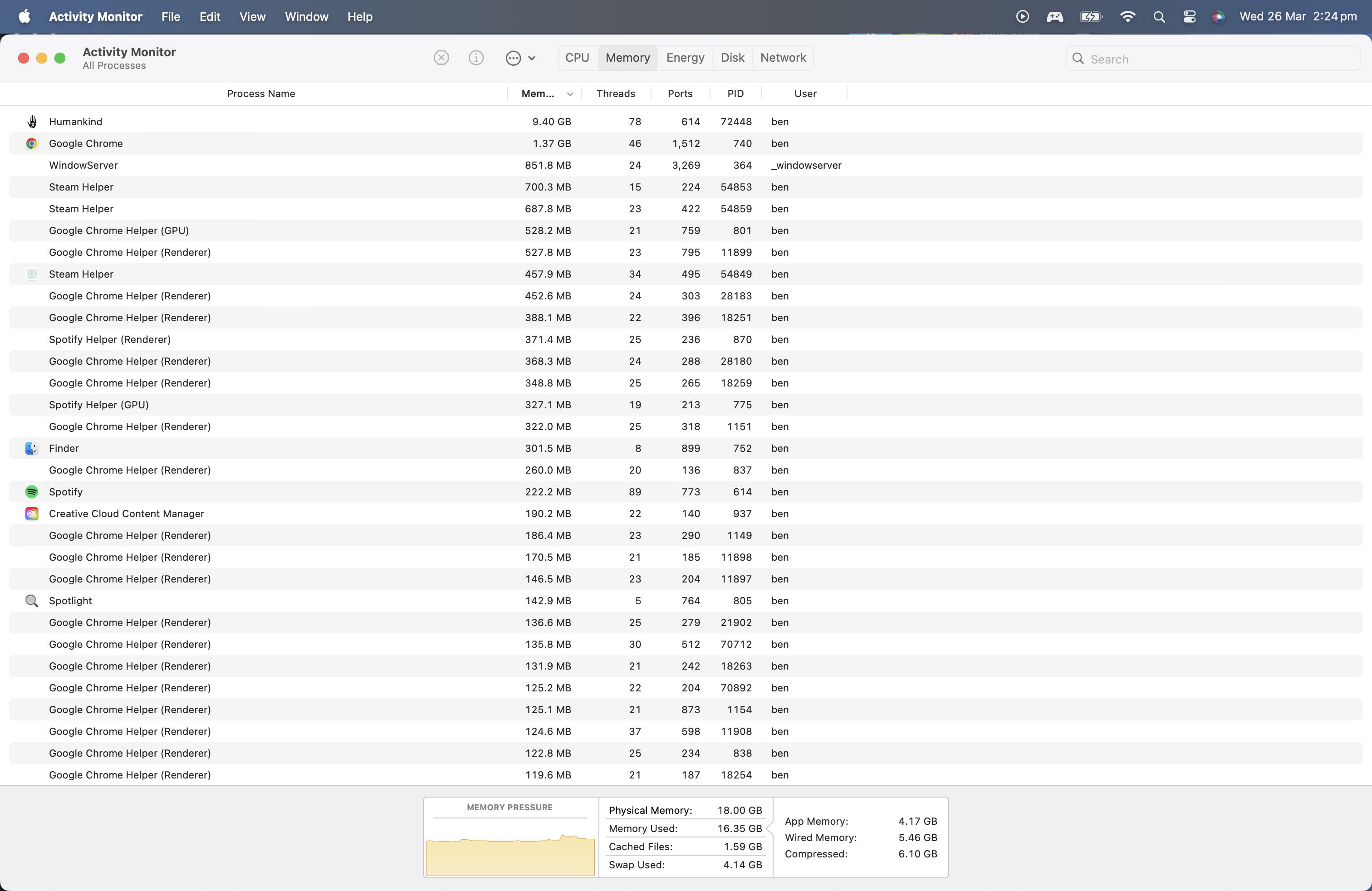Click Humankind's 9.40 GB memory value
Screen dimensions: 1372x891
click(x=552, y=122)
